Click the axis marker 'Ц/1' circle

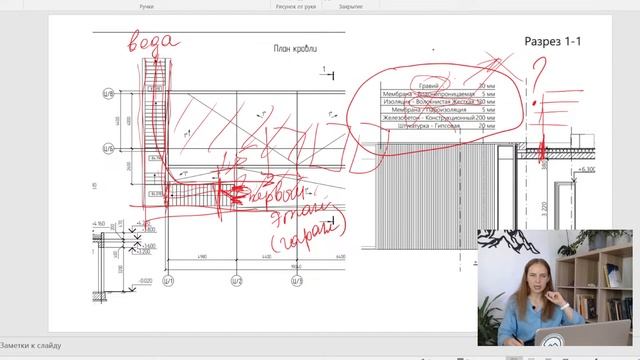(168, 281)
